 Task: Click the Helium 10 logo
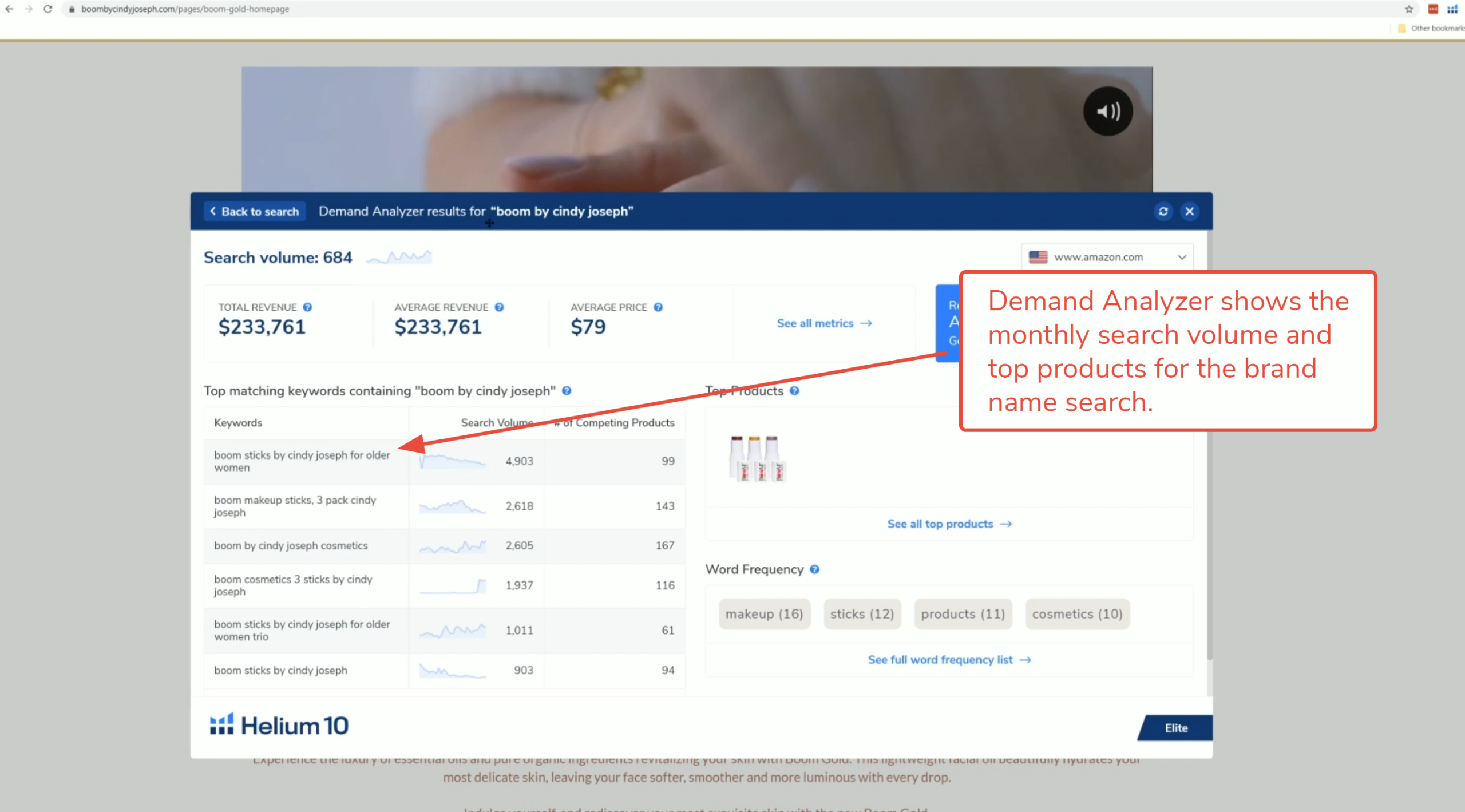coord(279,724)
